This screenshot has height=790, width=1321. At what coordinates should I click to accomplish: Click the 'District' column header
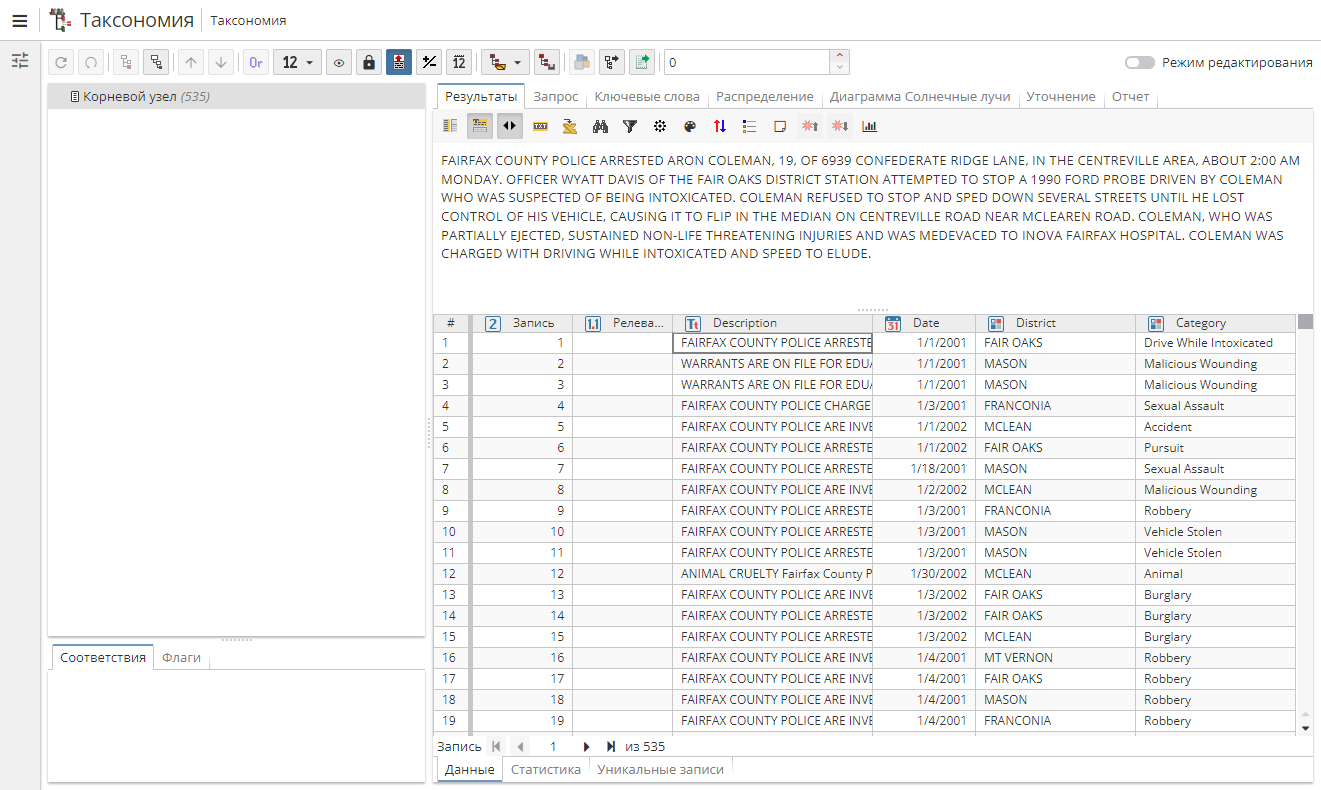[1056, 323]
